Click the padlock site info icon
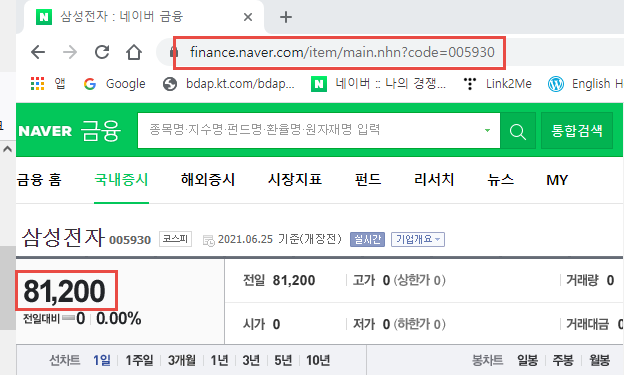This screenshot has width=624, height=375. coord(174,52)
